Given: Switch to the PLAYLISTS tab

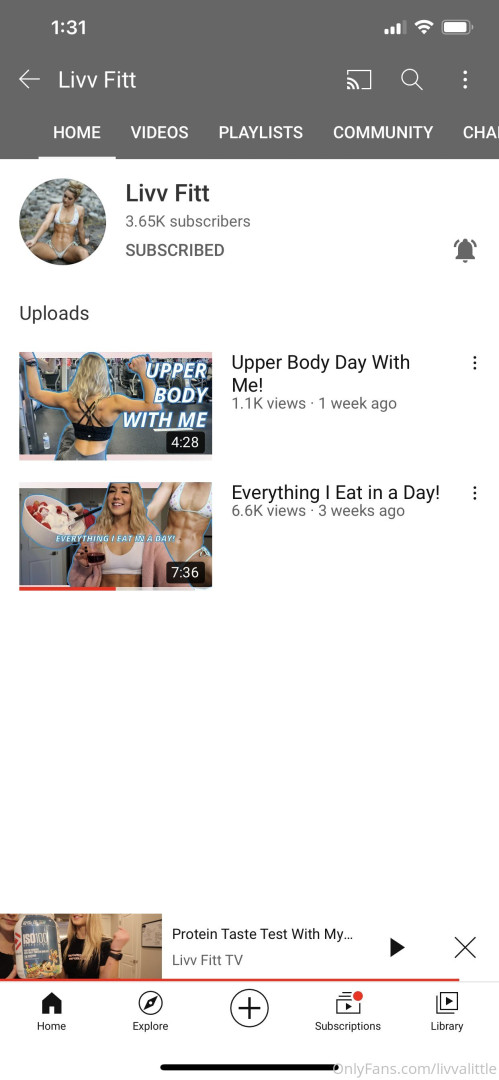Looking at the screenshot, I should pyautogui.click(x=261, y=132).
